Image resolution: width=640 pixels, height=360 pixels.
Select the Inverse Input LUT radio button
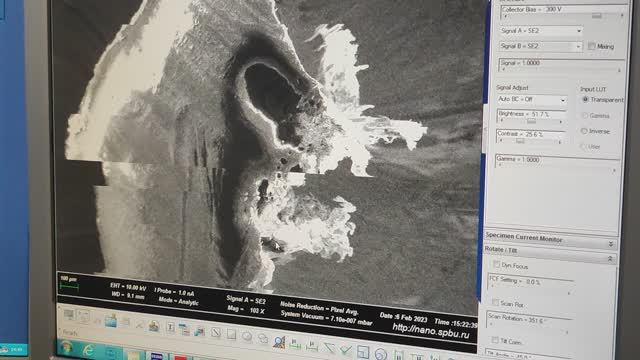pyautogui.click(x=584, y=131)
